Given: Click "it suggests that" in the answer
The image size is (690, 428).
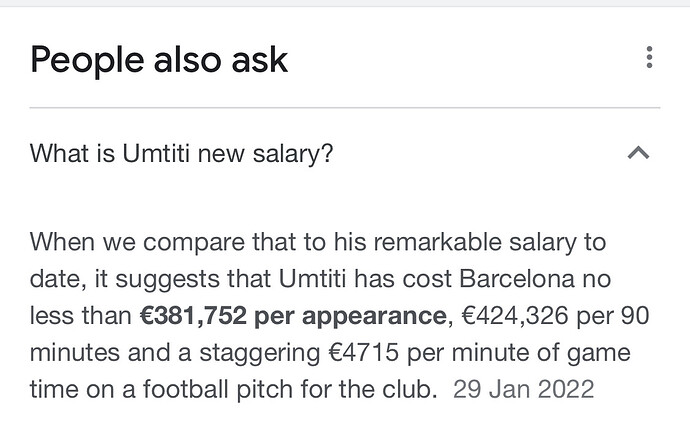Looking at the screenshot, I should coord(193,280).
